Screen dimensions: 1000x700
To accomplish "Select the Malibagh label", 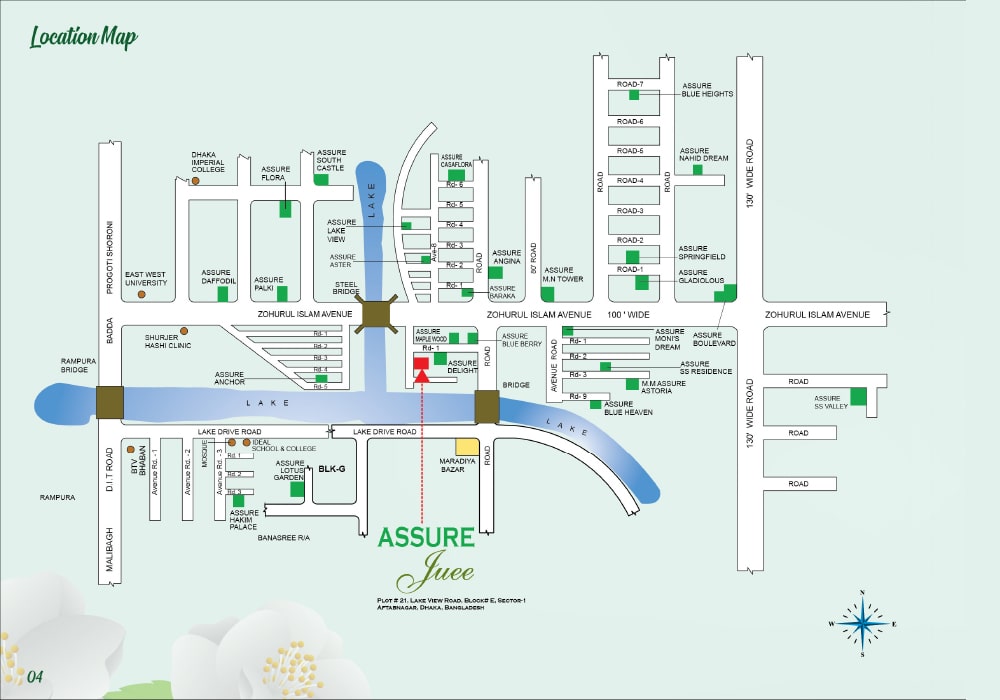I will [x=110, y=549].
